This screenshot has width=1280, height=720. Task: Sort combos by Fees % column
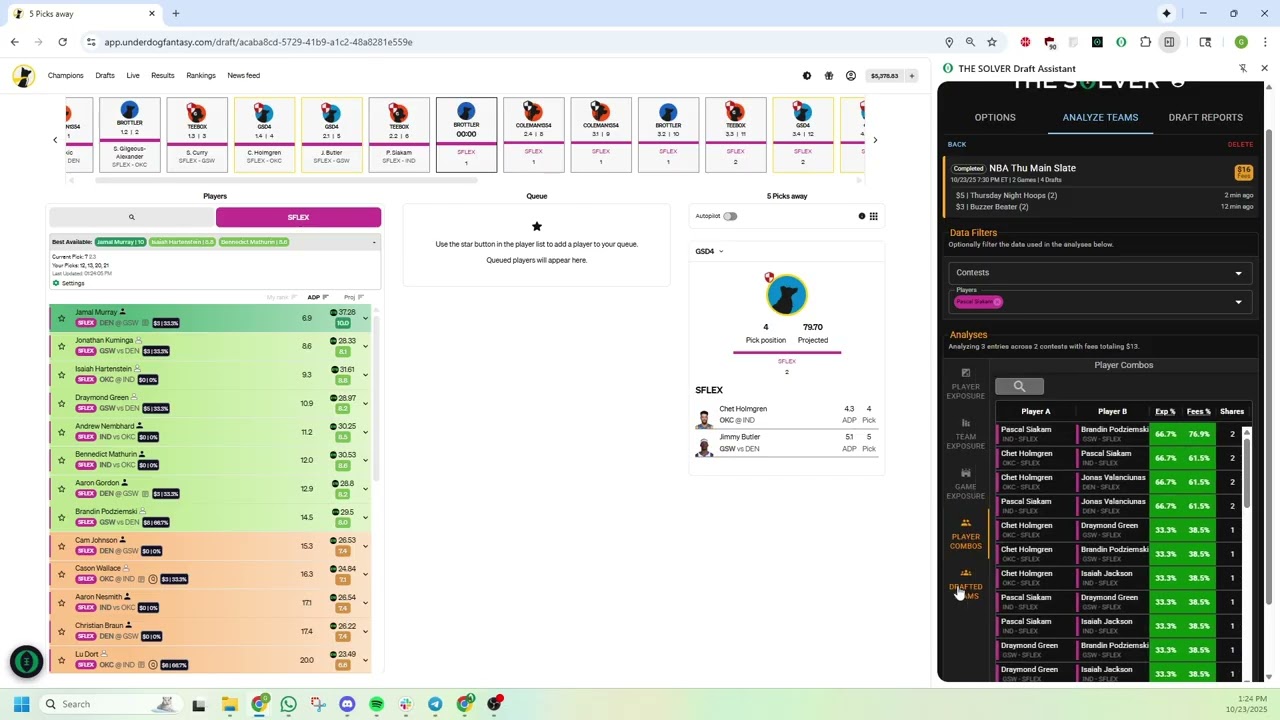point(1199,412)
